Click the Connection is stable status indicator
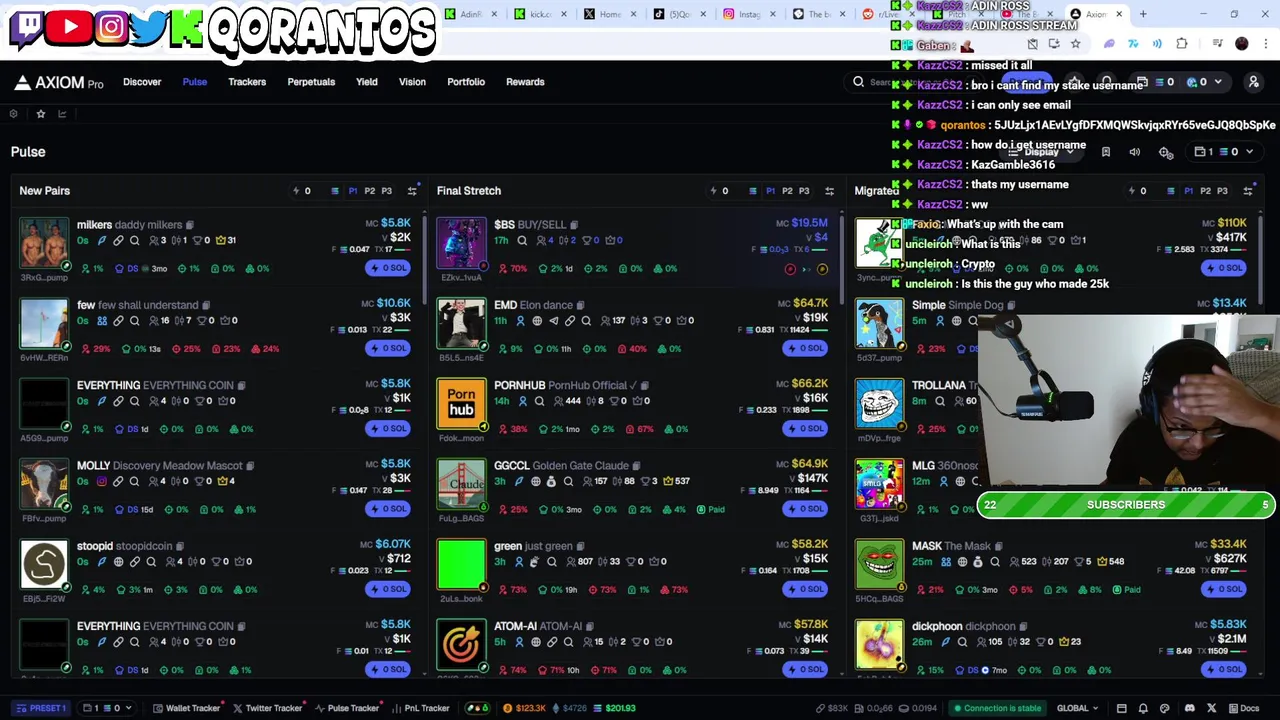Viewport: 1280px width, 720px height. pyautogui.click(x=997, y=708)
